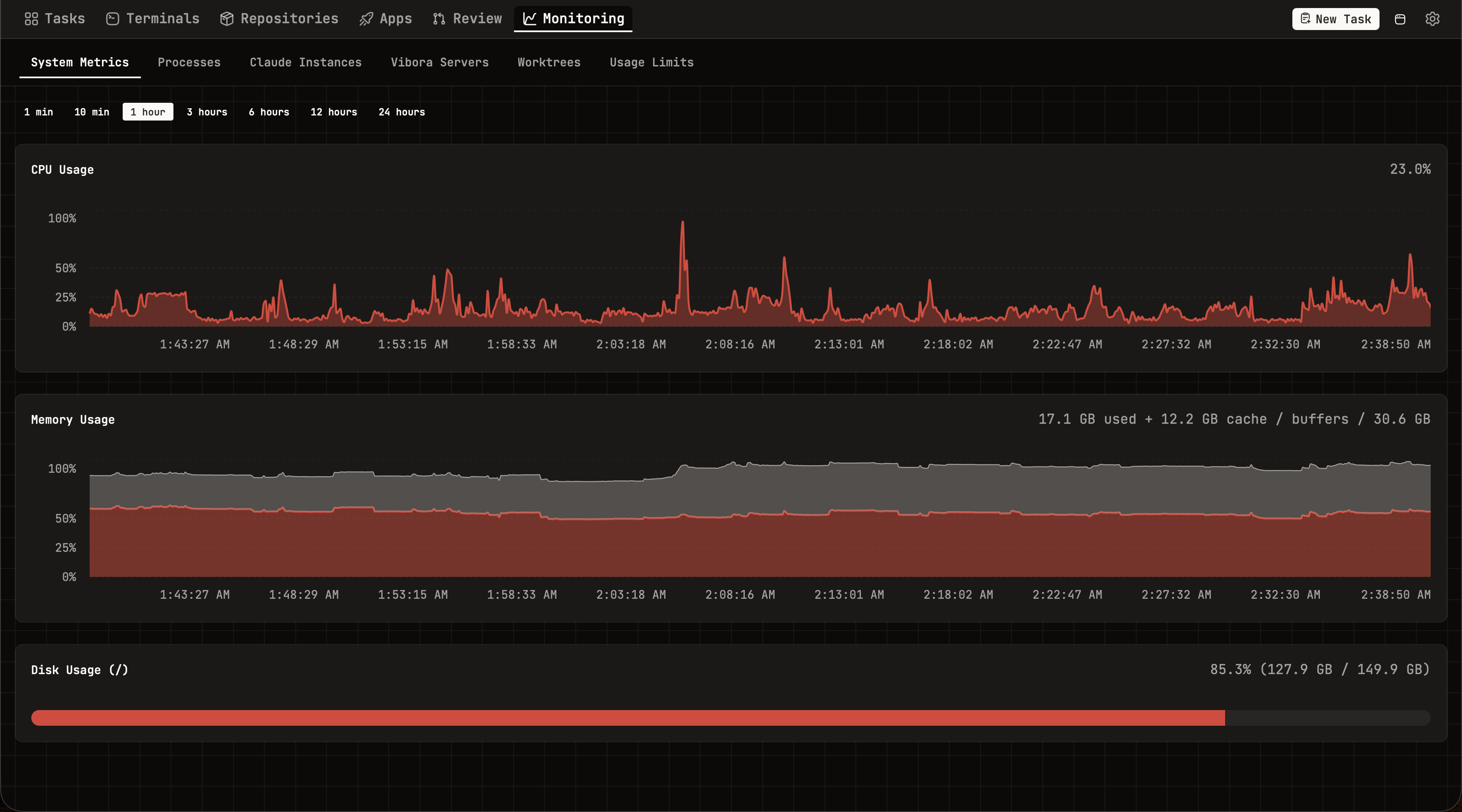Open the Terminals icon in navigation
This screenshot has width=1462, height=812.
[113, 19]
